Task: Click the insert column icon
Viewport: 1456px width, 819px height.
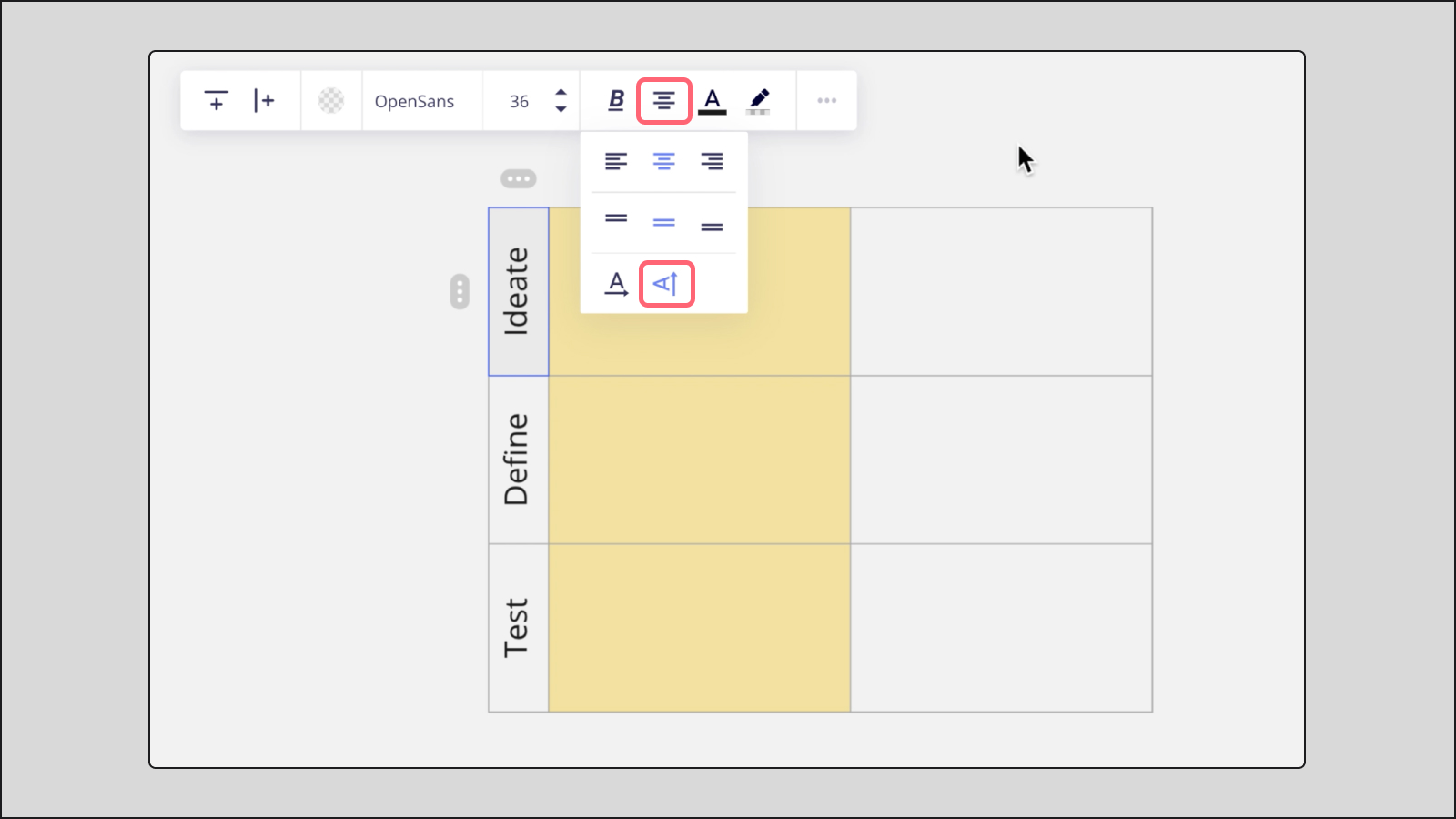Action: [264, 100]
